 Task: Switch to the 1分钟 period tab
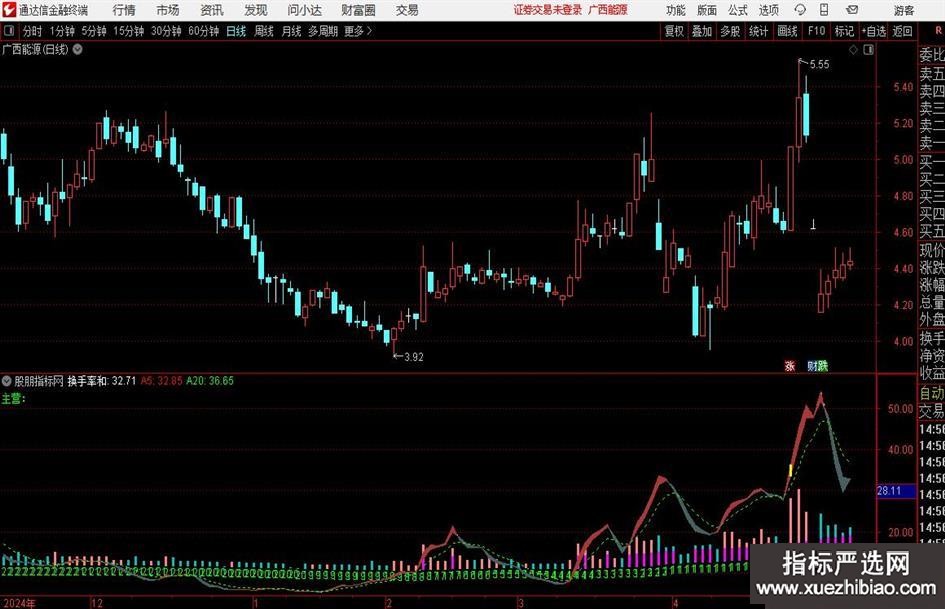coord(62,31)
